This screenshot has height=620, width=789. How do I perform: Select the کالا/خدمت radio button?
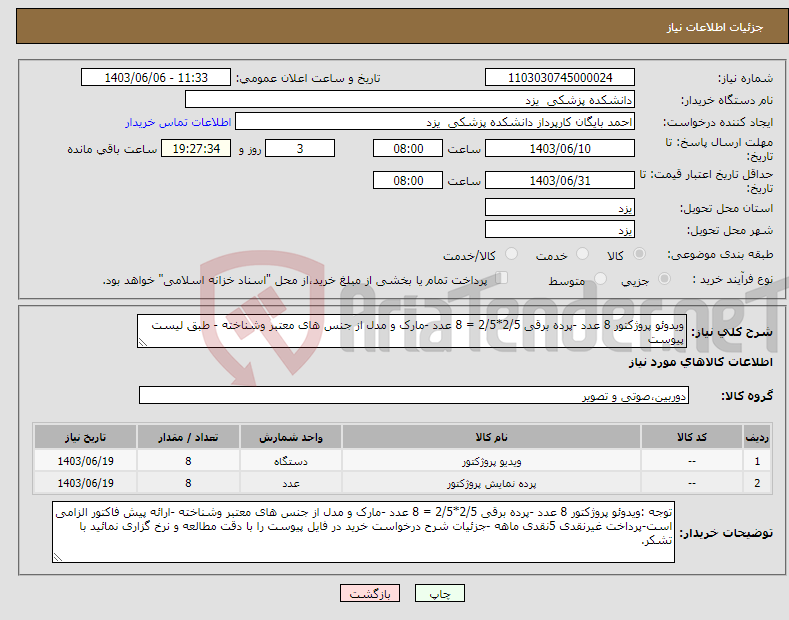511,254
